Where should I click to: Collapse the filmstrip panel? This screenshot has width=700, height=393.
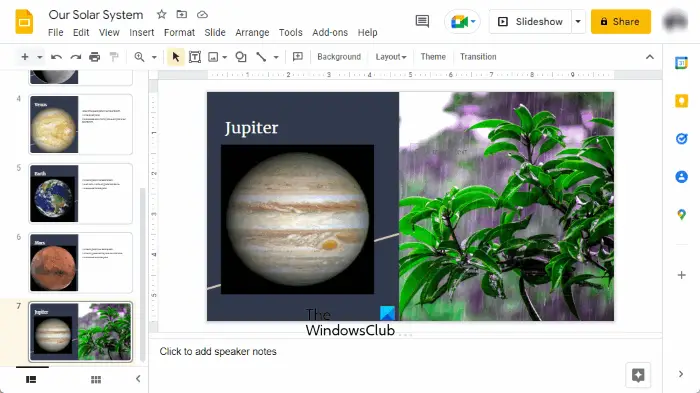138,379
